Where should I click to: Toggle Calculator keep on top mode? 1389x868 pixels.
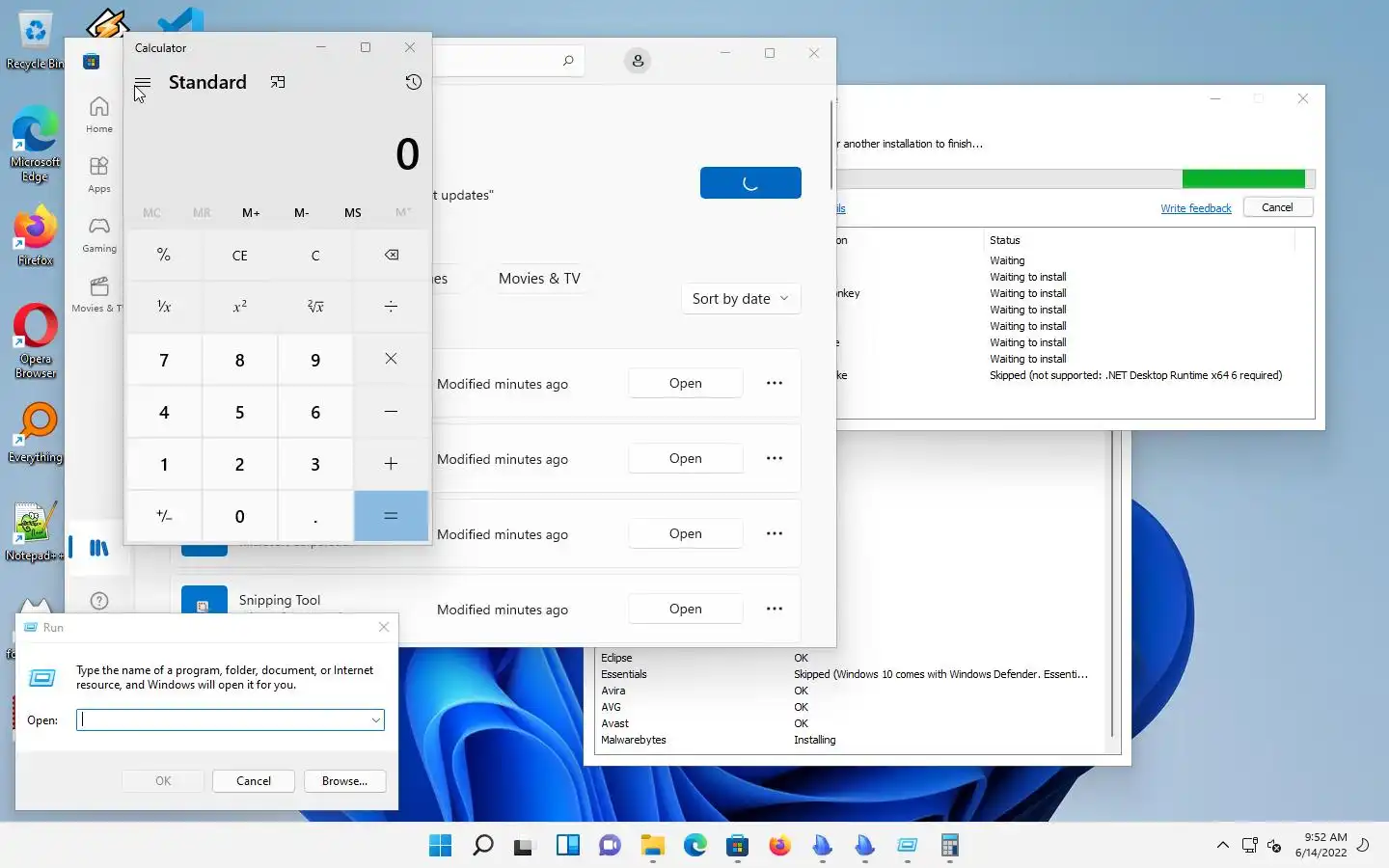(278, 83)
